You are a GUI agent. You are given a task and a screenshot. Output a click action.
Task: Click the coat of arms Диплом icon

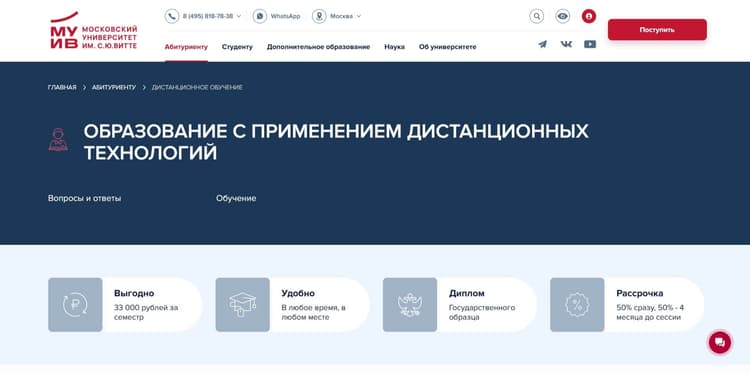410,305
